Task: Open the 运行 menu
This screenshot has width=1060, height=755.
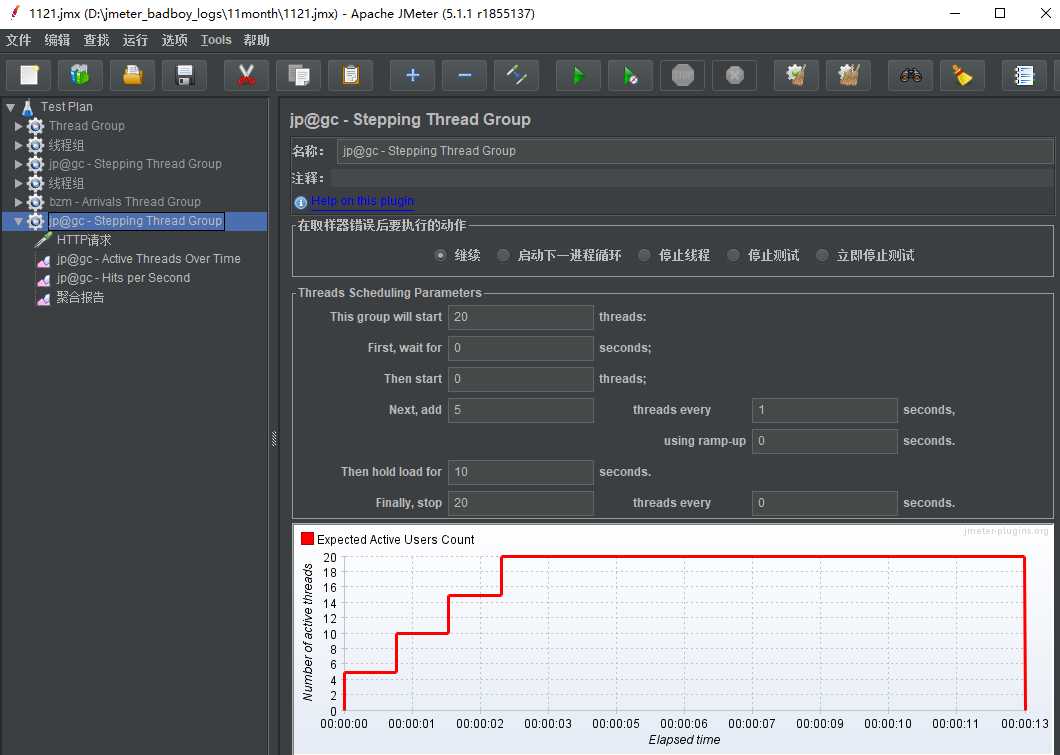Action: click(135, 41)
